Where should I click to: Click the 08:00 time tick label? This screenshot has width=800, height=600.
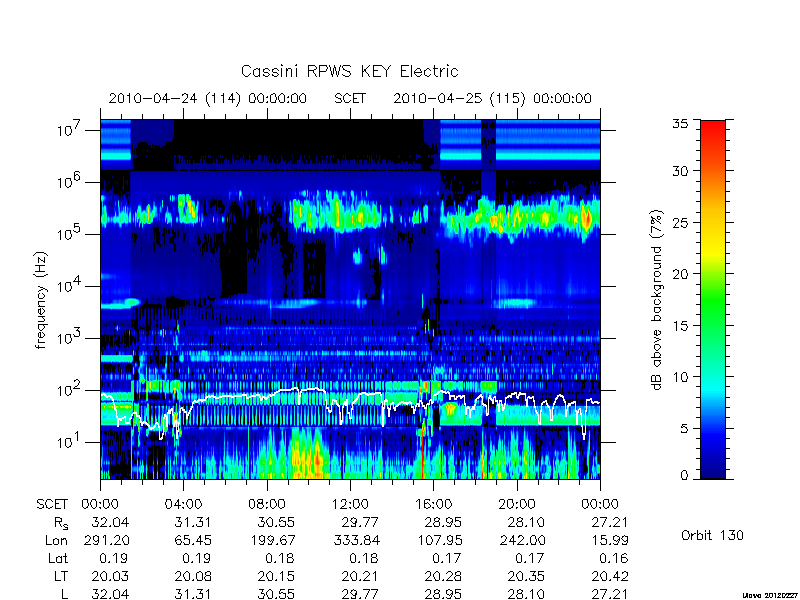coord(267,504)
